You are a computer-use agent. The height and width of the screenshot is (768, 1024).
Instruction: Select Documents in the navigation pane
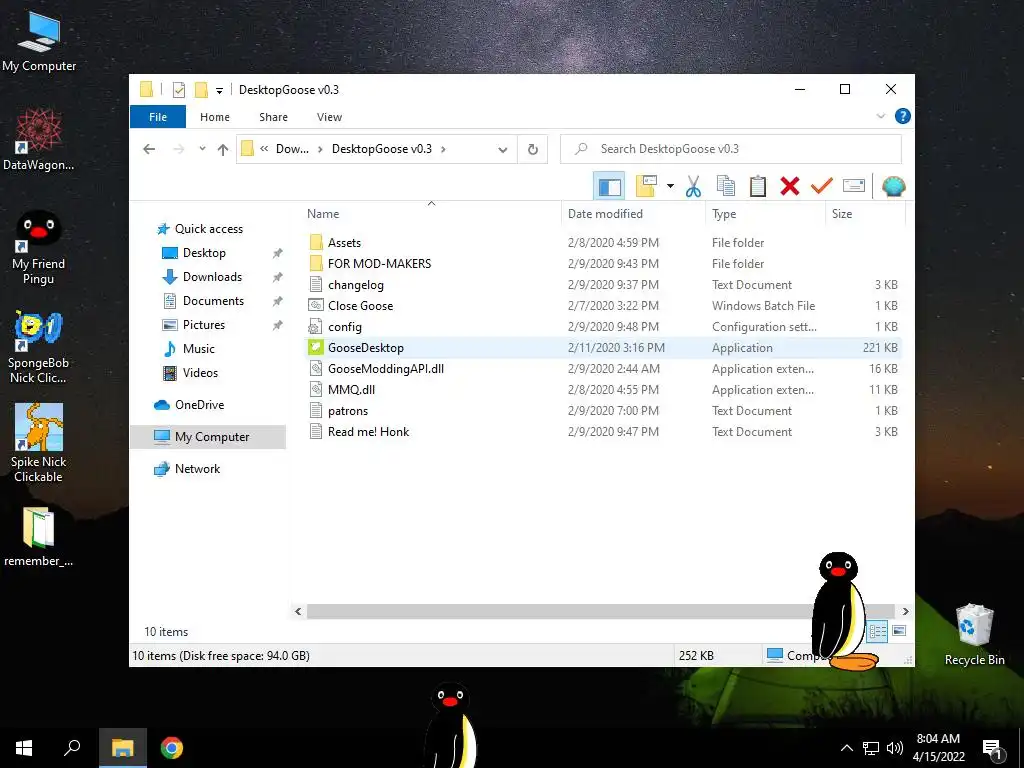pyautogui.click(x=213, y=301)
